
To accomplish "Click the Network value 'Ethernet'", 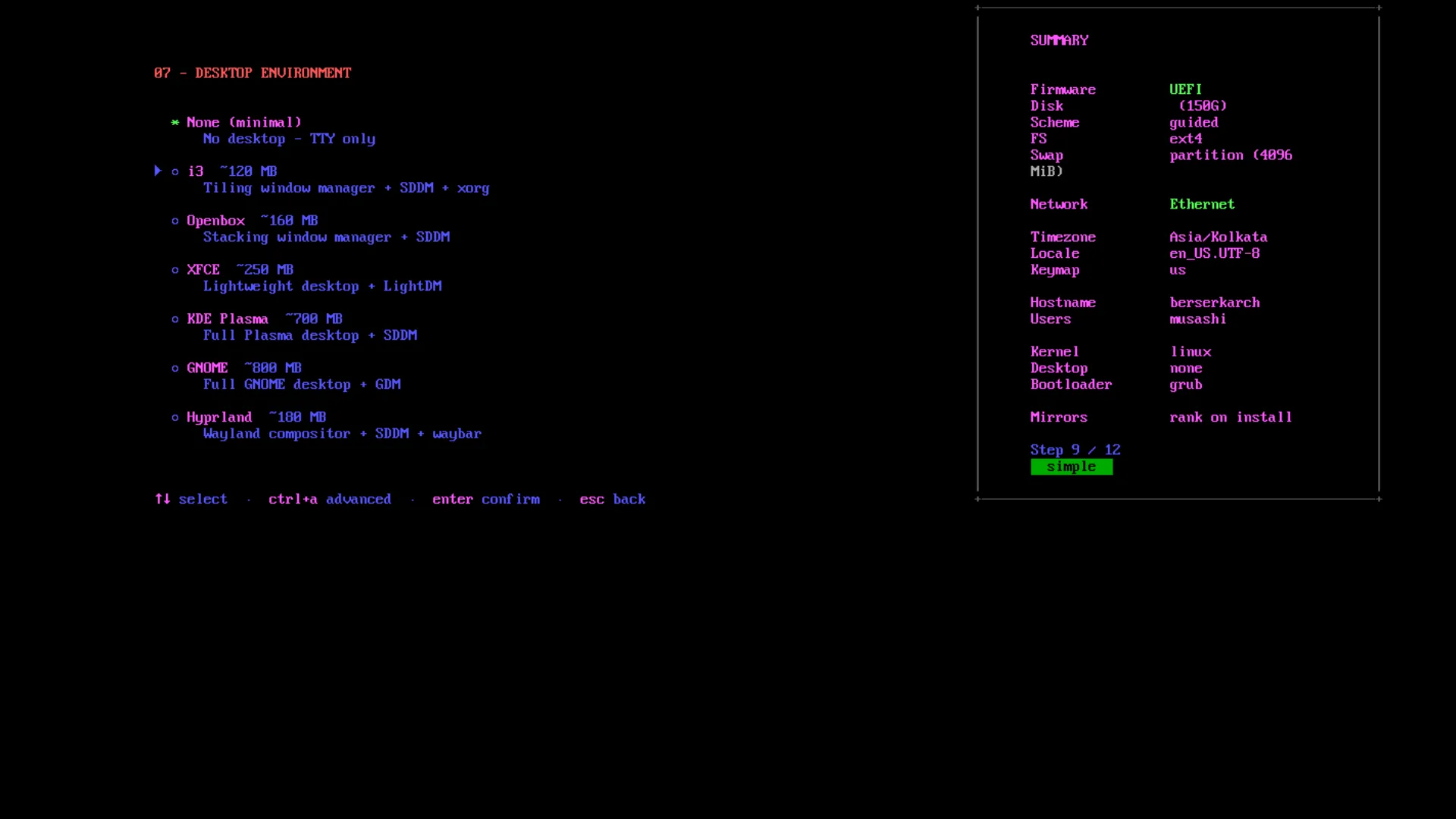I will (x=1202, y=205).
